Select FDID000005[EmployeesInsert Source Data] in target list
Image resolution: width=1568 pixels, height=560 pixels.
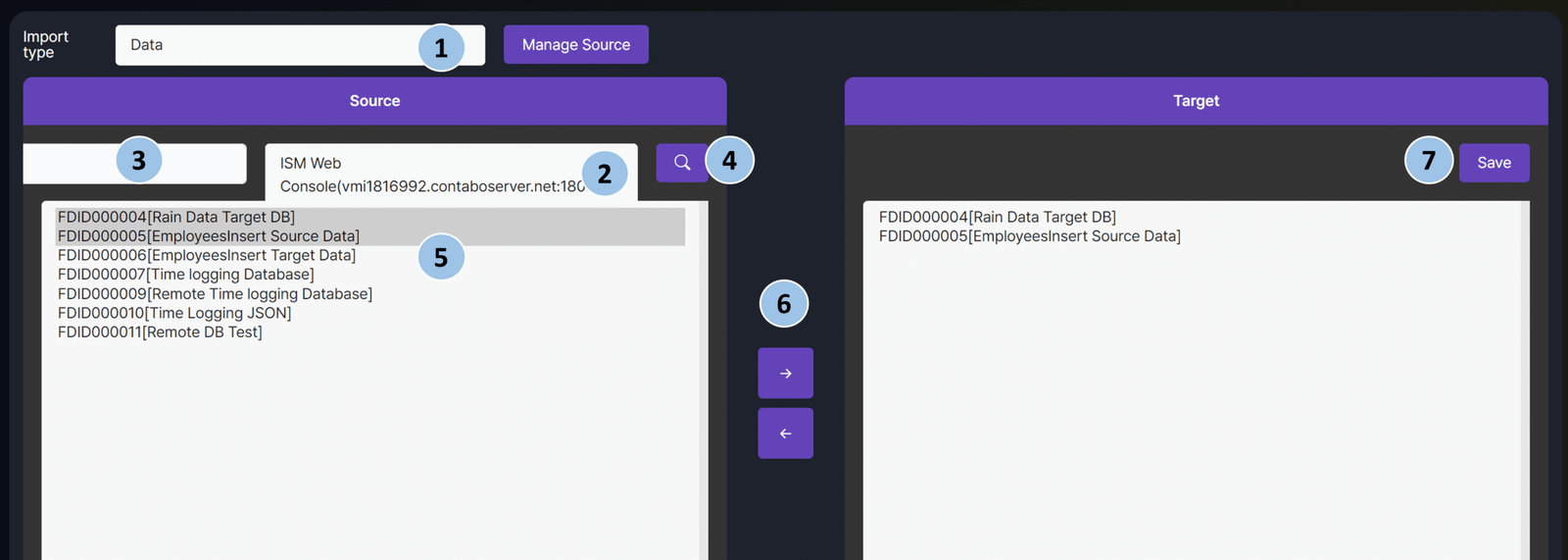pos(1029,236)
